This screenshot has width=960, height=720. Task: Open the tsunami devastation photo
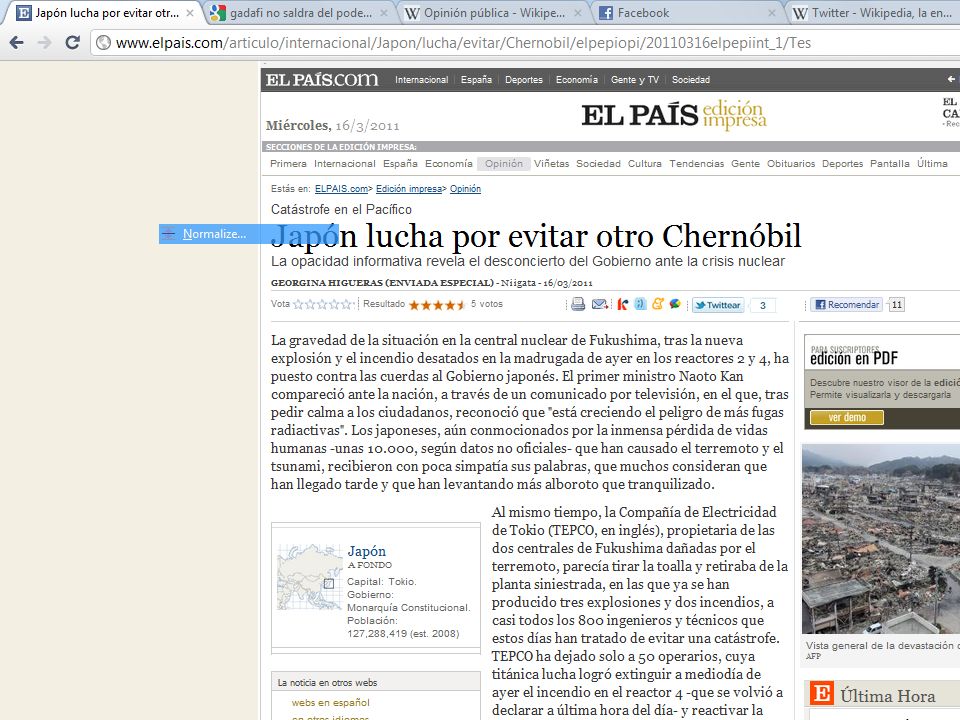pyautogui.click(x=881, y=539)
